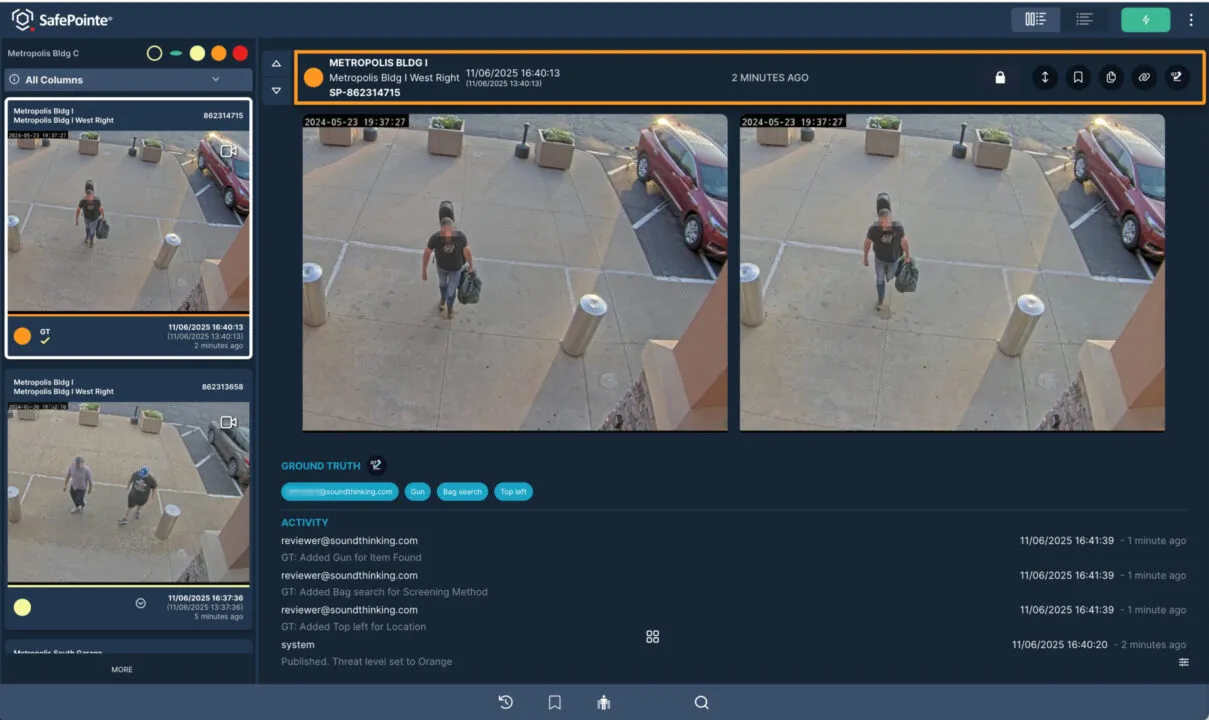Switch to the list view toggle top right
The image size is (1209, 720).
coord(1083,19)
